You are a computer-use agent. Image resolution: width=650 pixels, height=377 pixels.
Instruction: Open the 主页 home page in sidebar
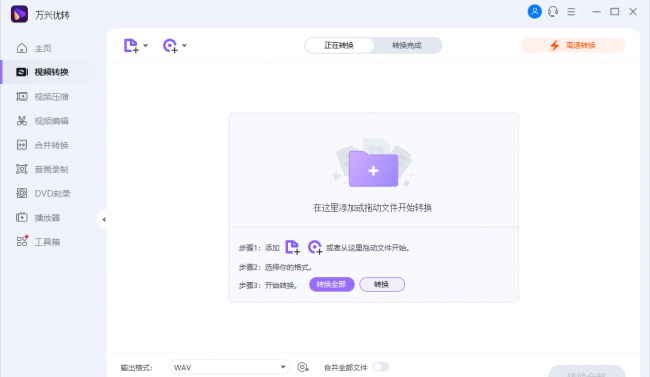(x=42, y=48)
